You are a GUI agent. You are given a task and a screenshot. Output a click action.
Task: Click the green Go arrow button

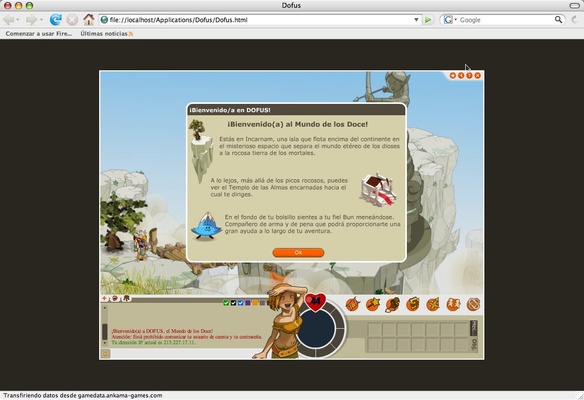coord(428,20)
